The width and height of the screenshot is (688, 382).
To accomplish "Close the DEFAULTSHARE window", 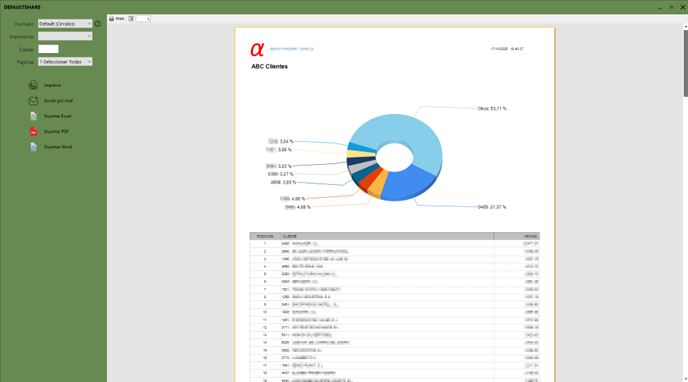I will [683, 7].
